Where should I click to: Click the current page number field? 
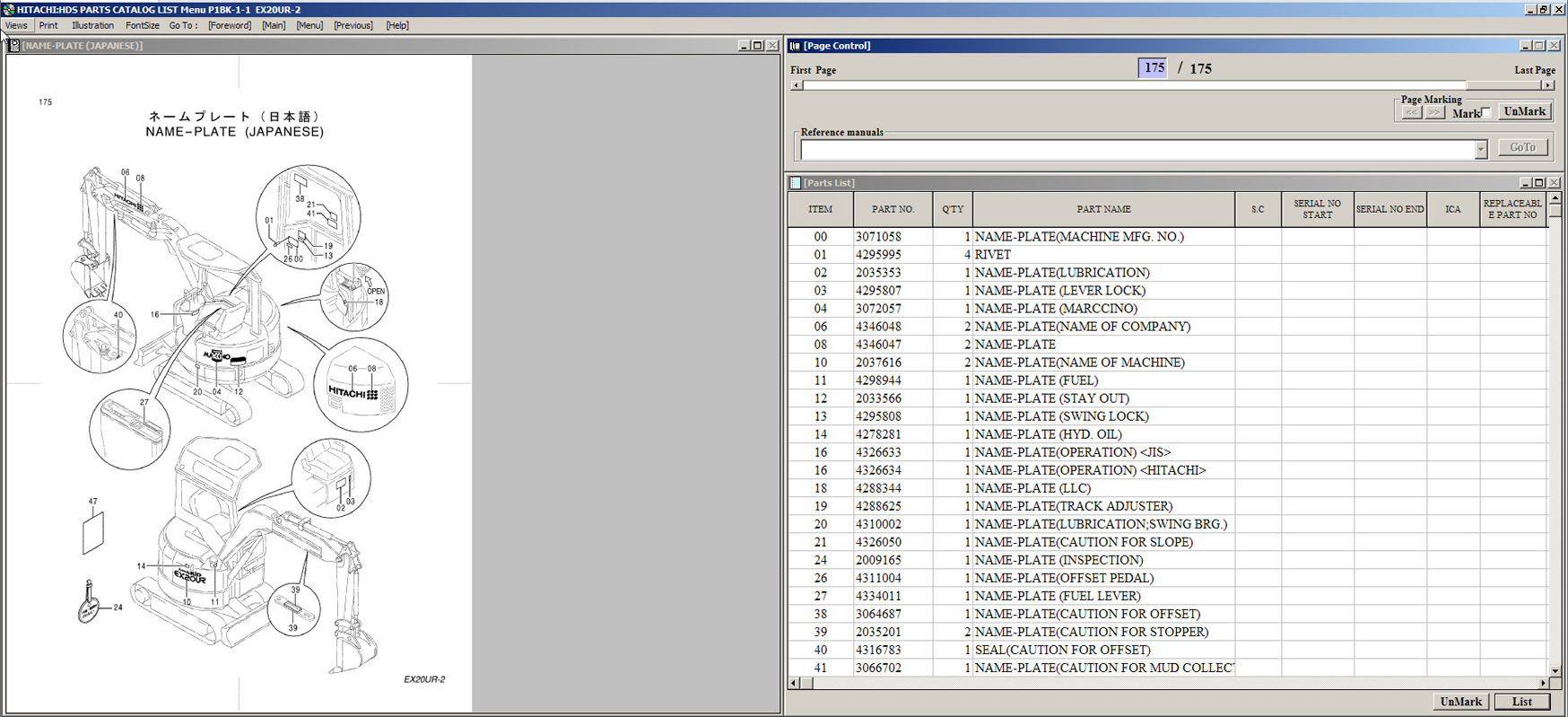tap(1153, 68)
